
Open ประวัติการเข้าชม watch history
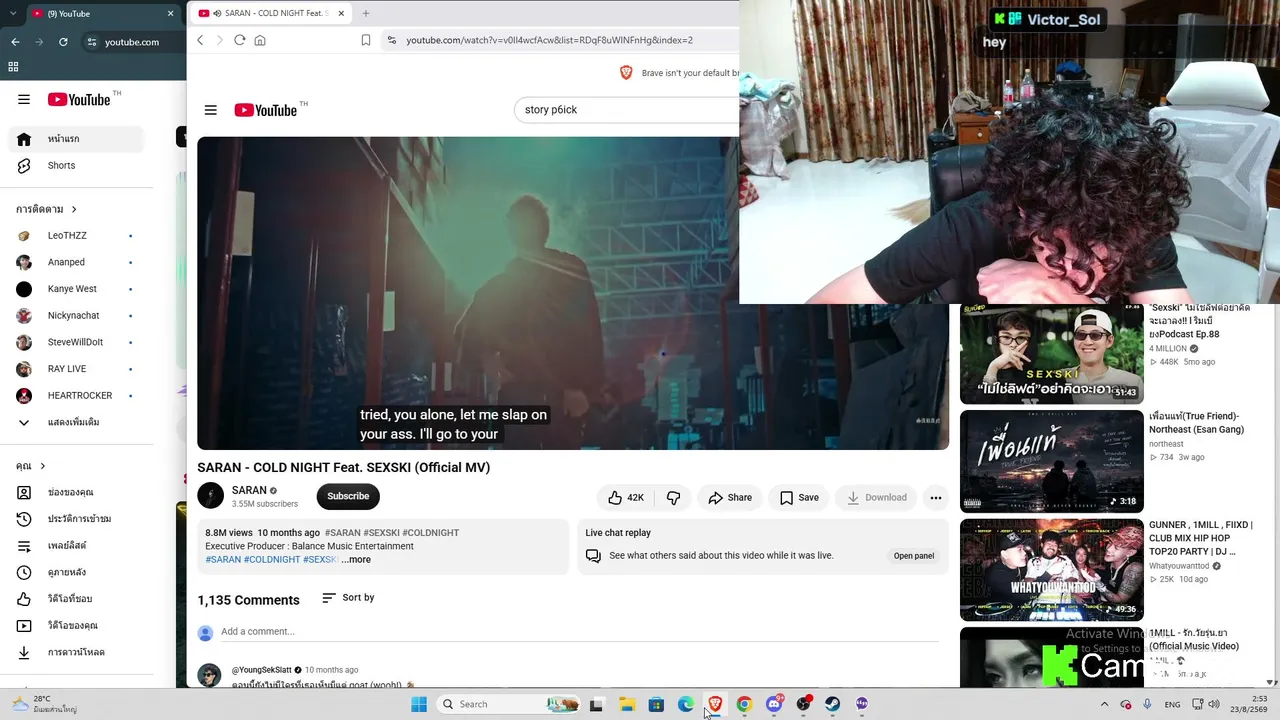[77, 519]
